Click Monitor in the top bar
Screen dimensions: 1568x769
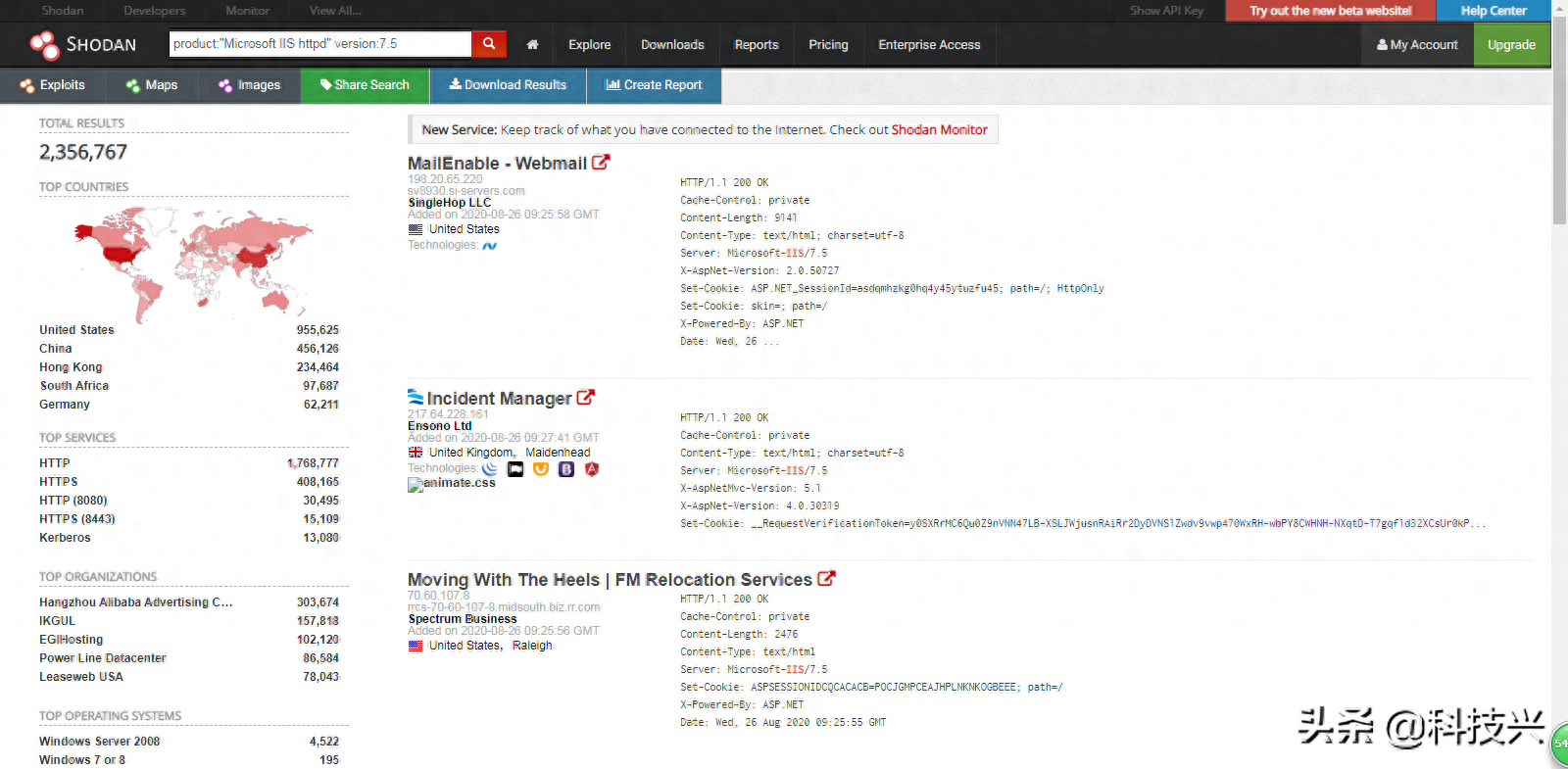point(247,11)
